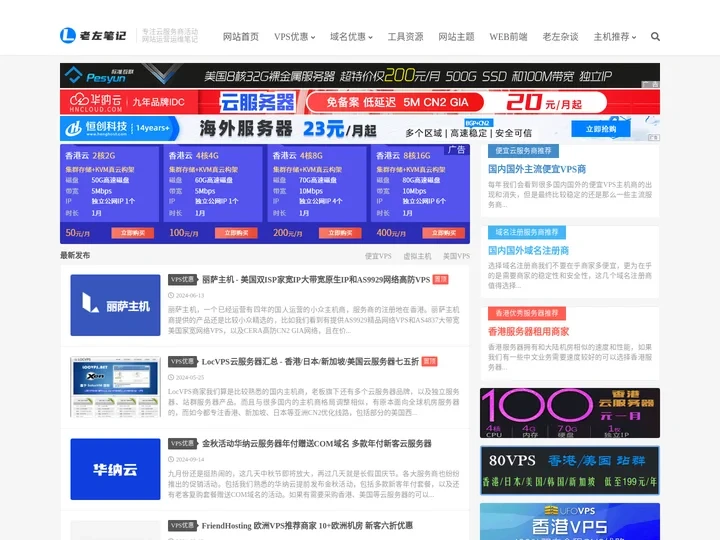This screenshot has width=720, height=540.
Task: Click VPS优惠 tag on LocVPS post
Action: (x=182, y=361)
